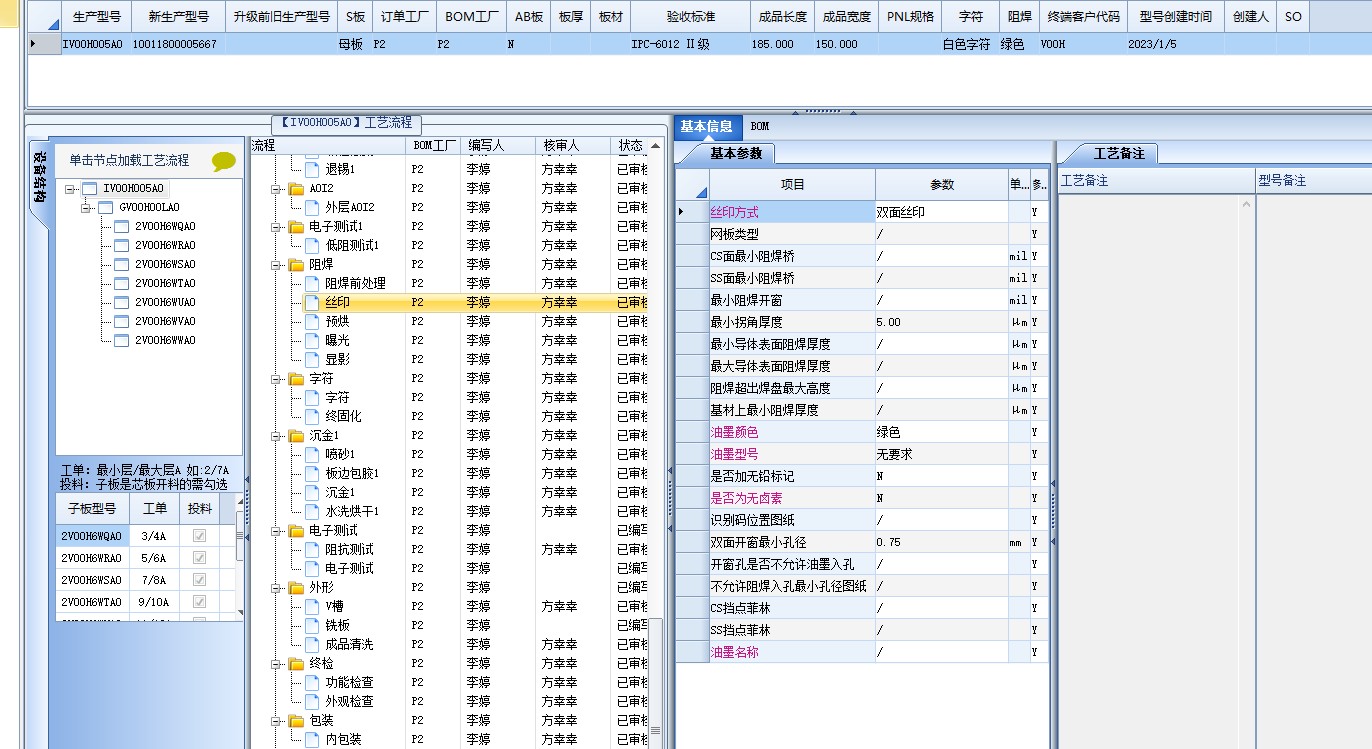Click the 2V00H6WSA0 tree node icon
Image resolution: width=1372 pixels, height=749 pixels.
pyautogui.click(x=122, y=264)
